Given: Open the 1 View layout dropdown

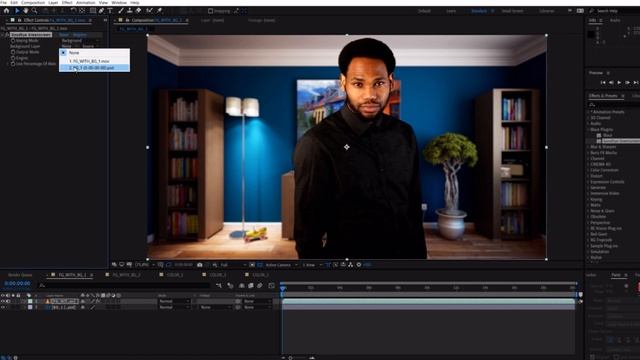Looking at the screenshot, I should [x=312, y=265].
